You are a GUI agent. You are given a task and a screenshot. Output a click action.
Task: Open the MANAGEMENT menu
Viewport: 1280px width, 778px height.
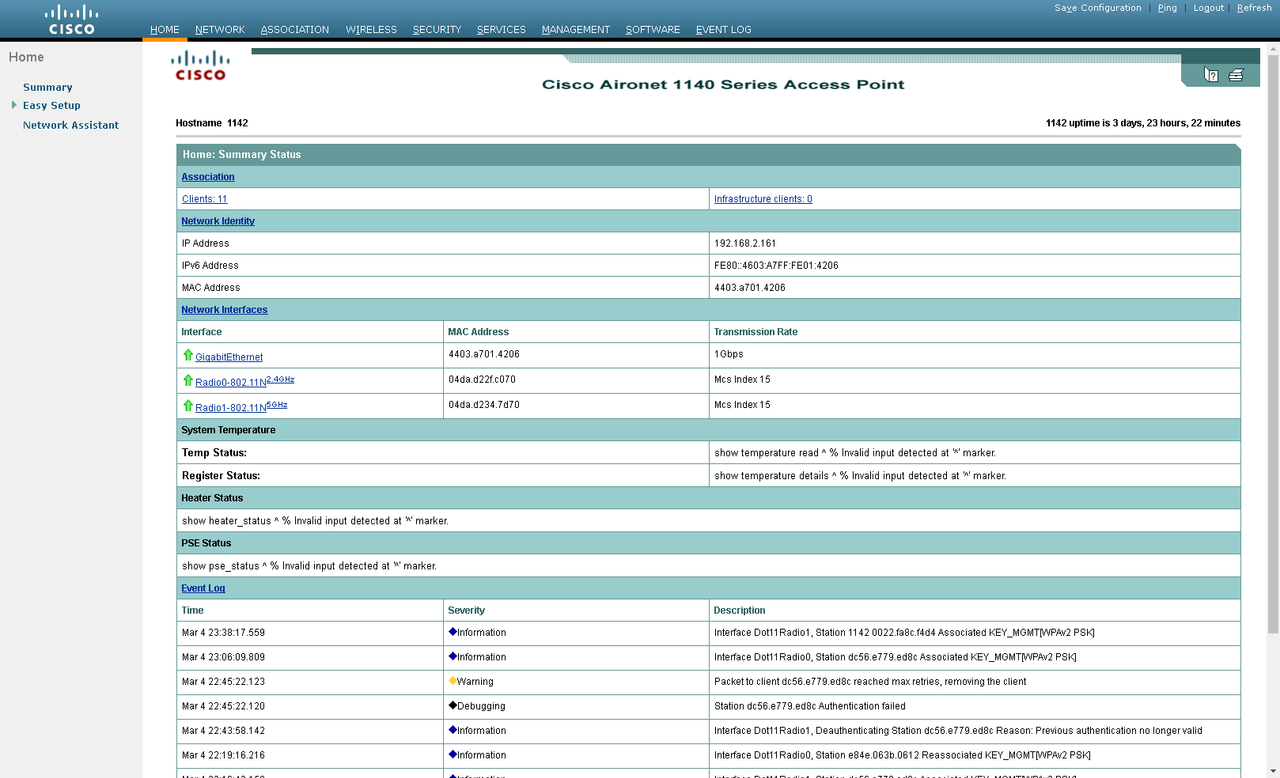point(576,30)
